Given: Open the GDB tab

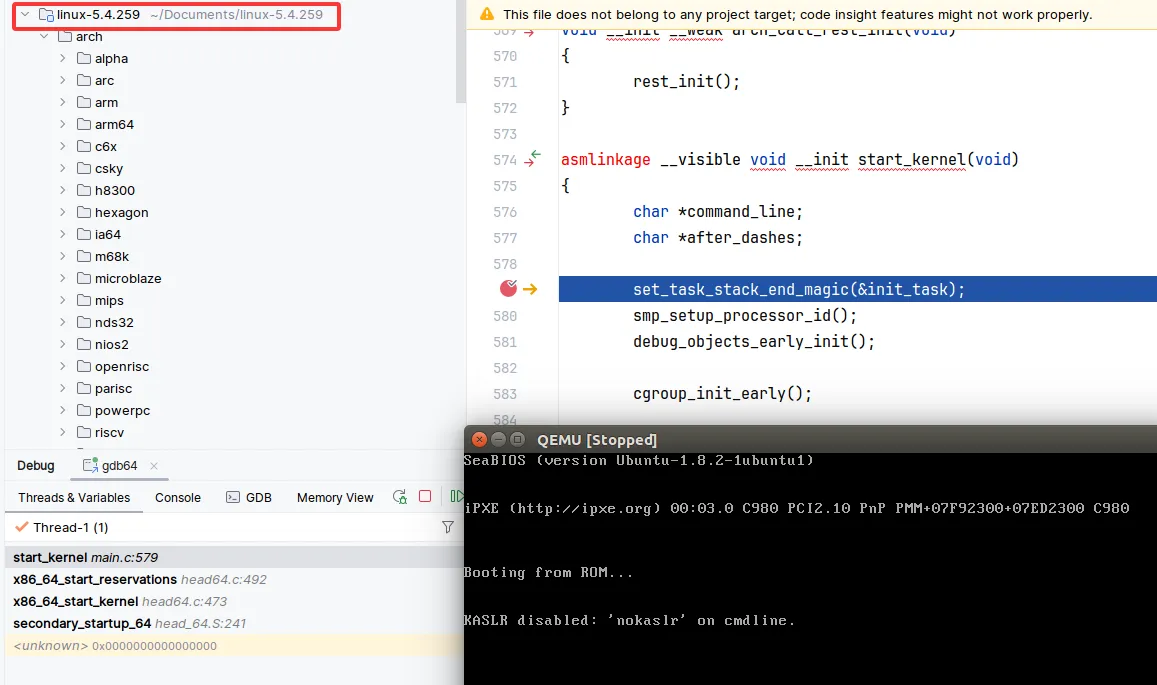Looking at the screenshot, I should 249,498.
